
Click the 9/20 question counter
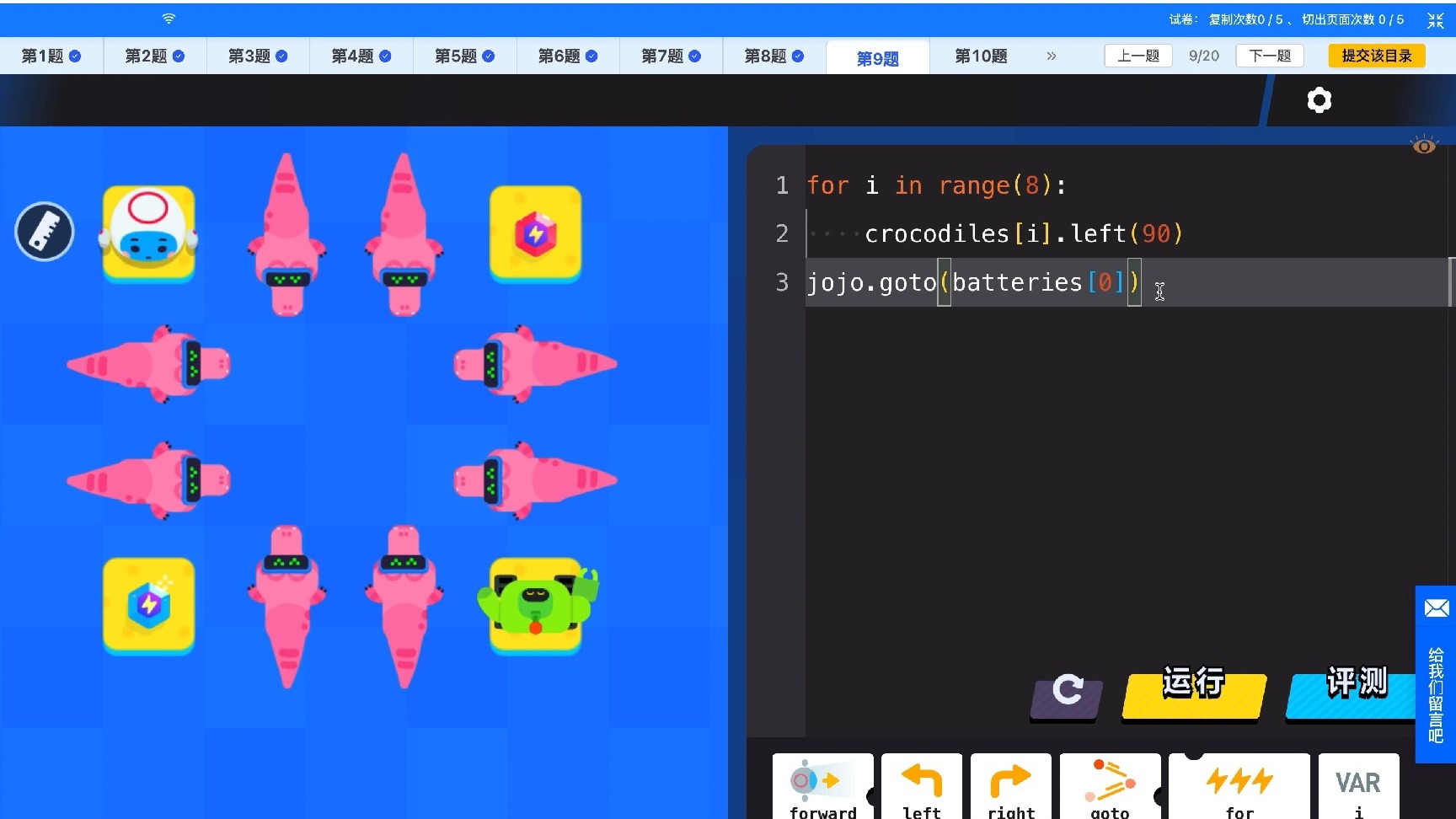click(1204, 56)
